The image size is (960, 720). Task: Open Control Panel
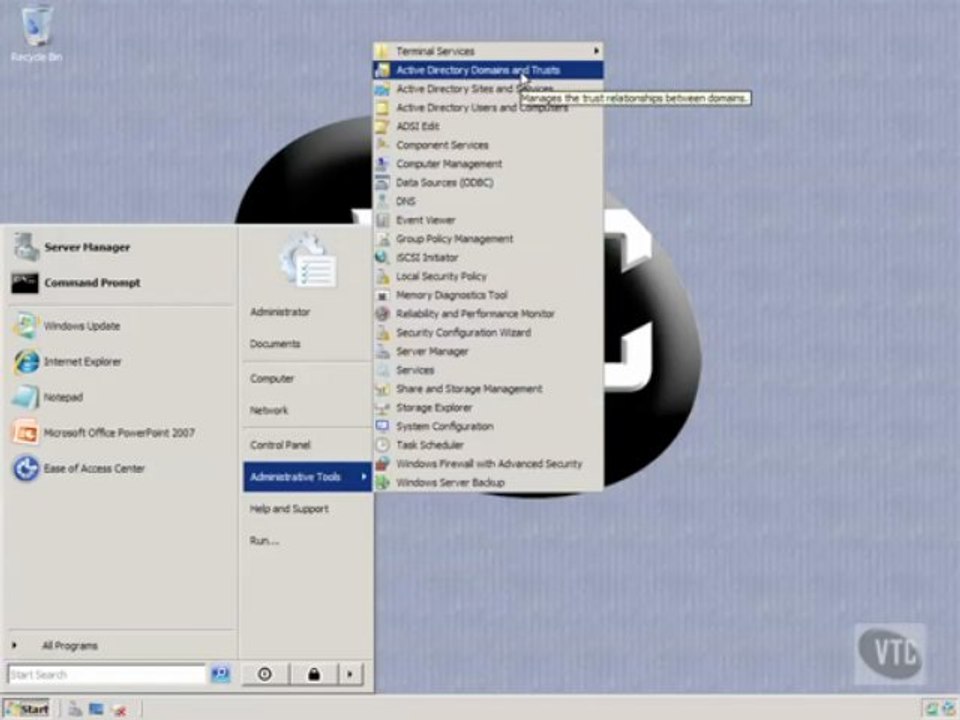[x=280, y=444]
